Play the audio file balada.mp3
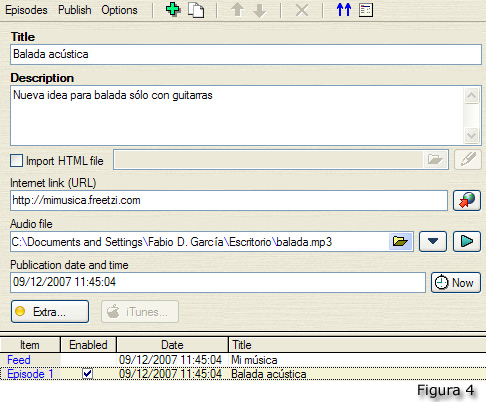 point(467,241)
